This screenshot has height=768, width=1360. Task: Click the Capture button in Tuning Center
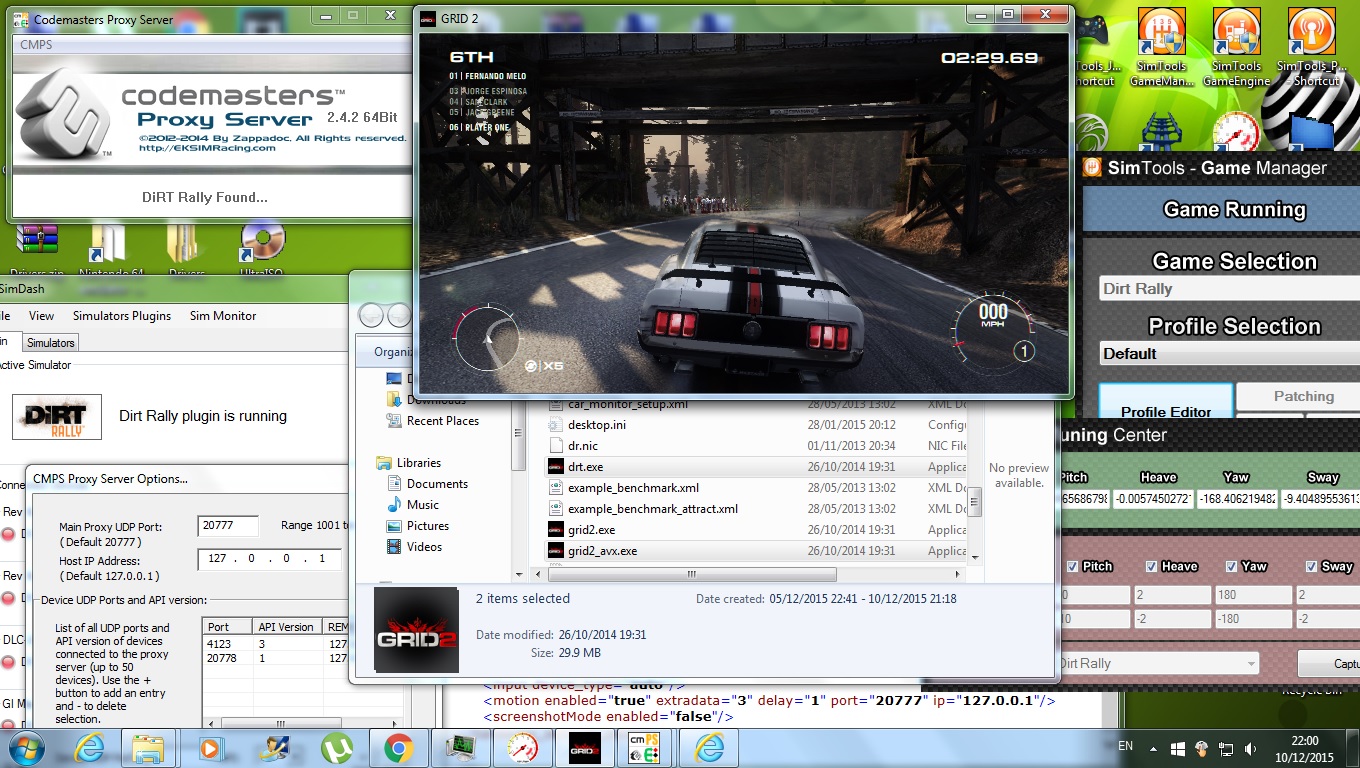[x=1330, y=663]
